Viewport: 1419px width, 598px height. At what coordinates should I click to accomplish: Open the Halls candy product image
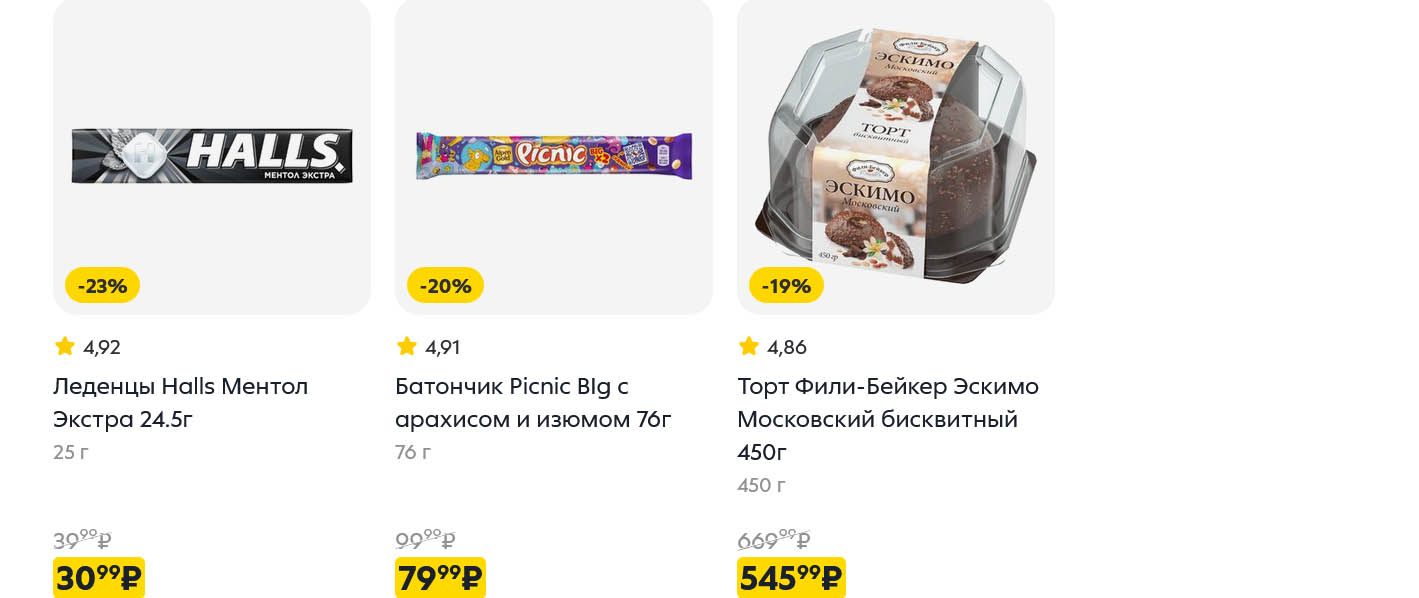pos(212,155)
